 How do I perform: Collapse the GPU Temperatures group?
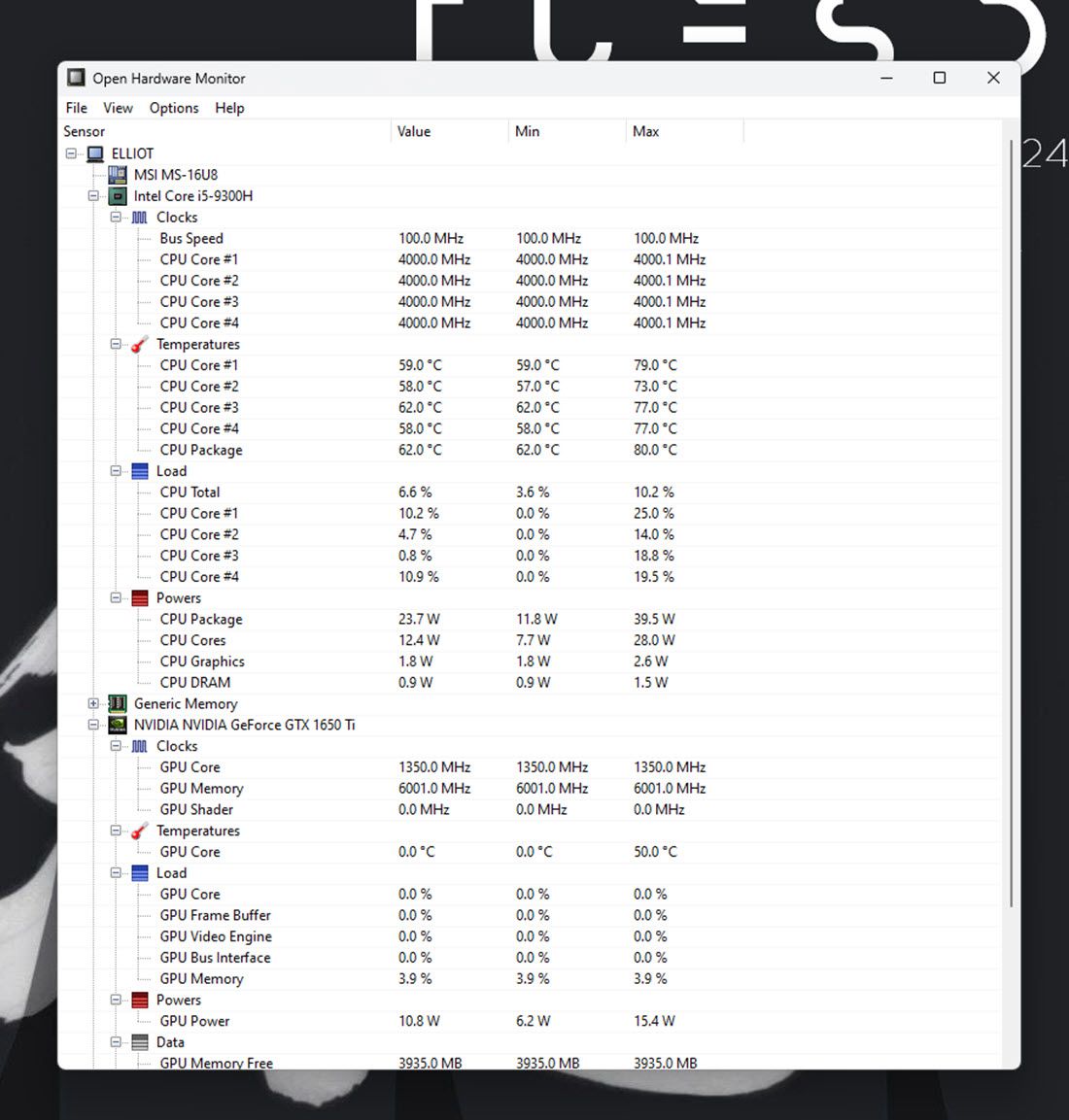coord(116,830)
